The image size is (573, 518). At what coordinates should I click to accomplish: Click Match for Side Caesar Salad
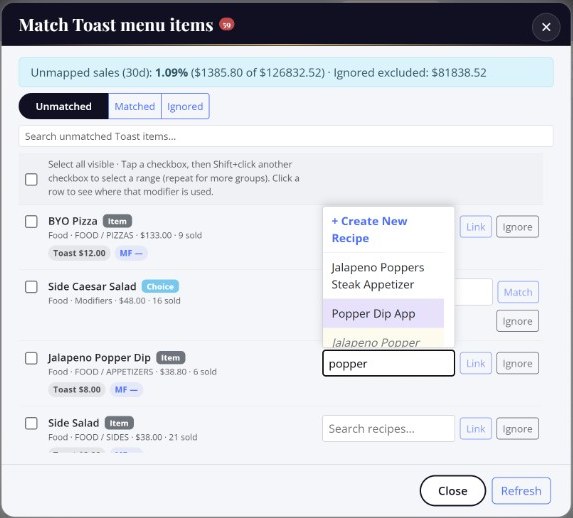click(x=518, y=292)
